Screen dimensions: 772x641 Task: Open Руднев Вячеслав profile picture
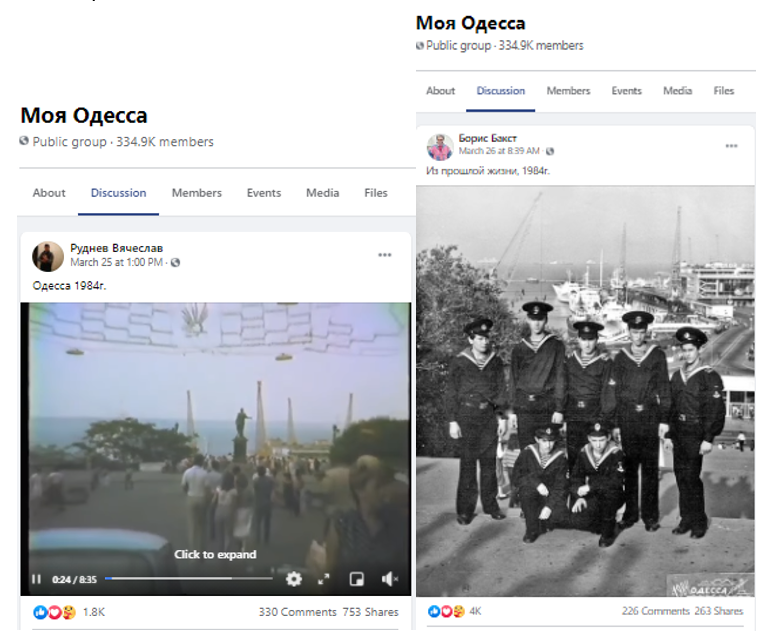pos(48,256)
